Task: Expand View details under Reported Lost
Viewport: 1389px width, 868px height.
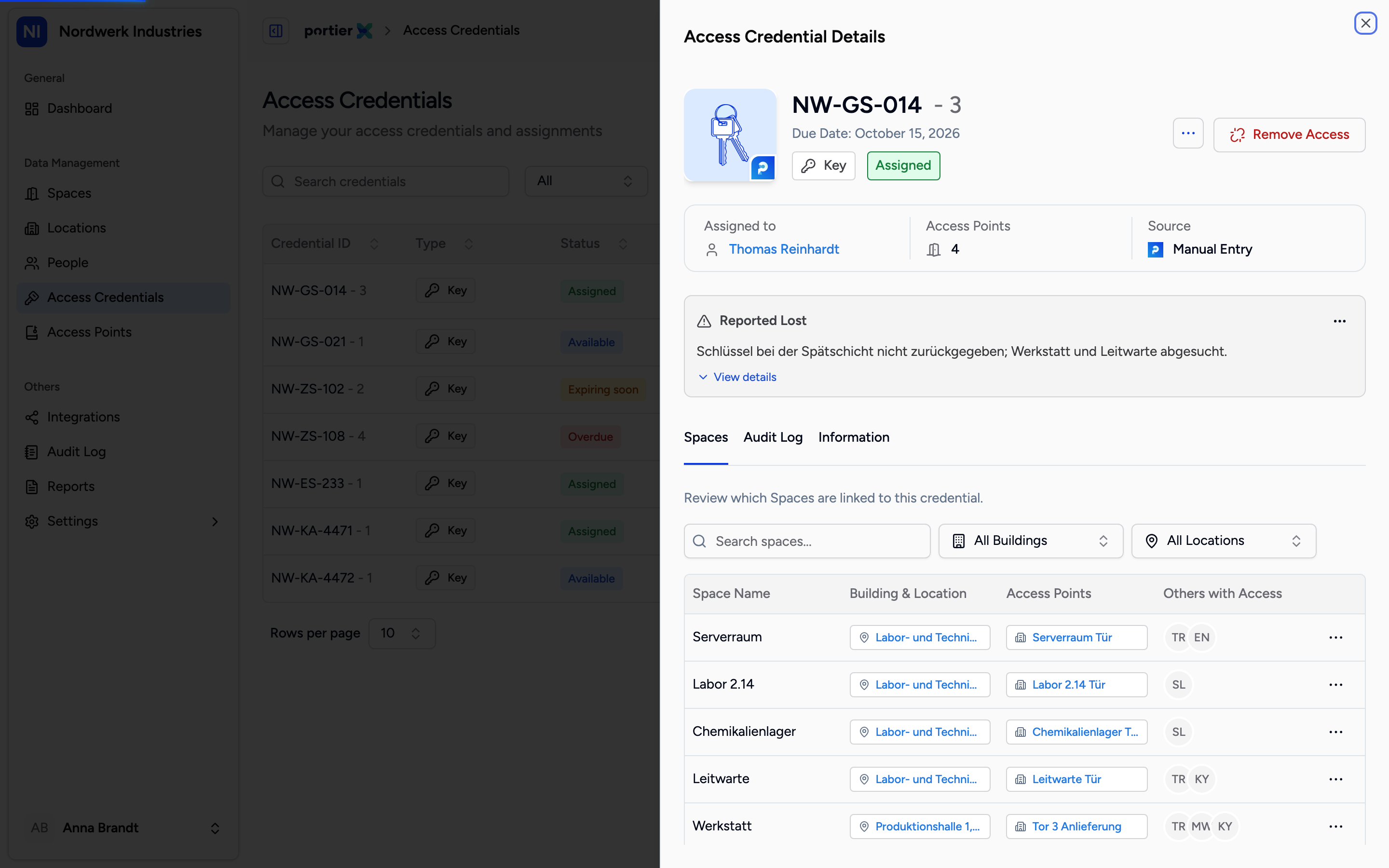Action: click(737, 377)
